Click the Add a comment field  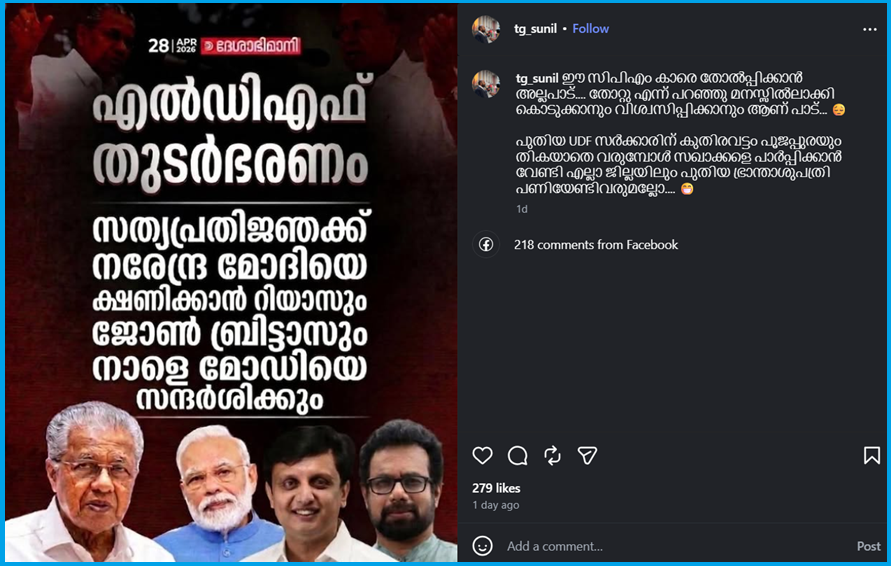tap(676, 546)
